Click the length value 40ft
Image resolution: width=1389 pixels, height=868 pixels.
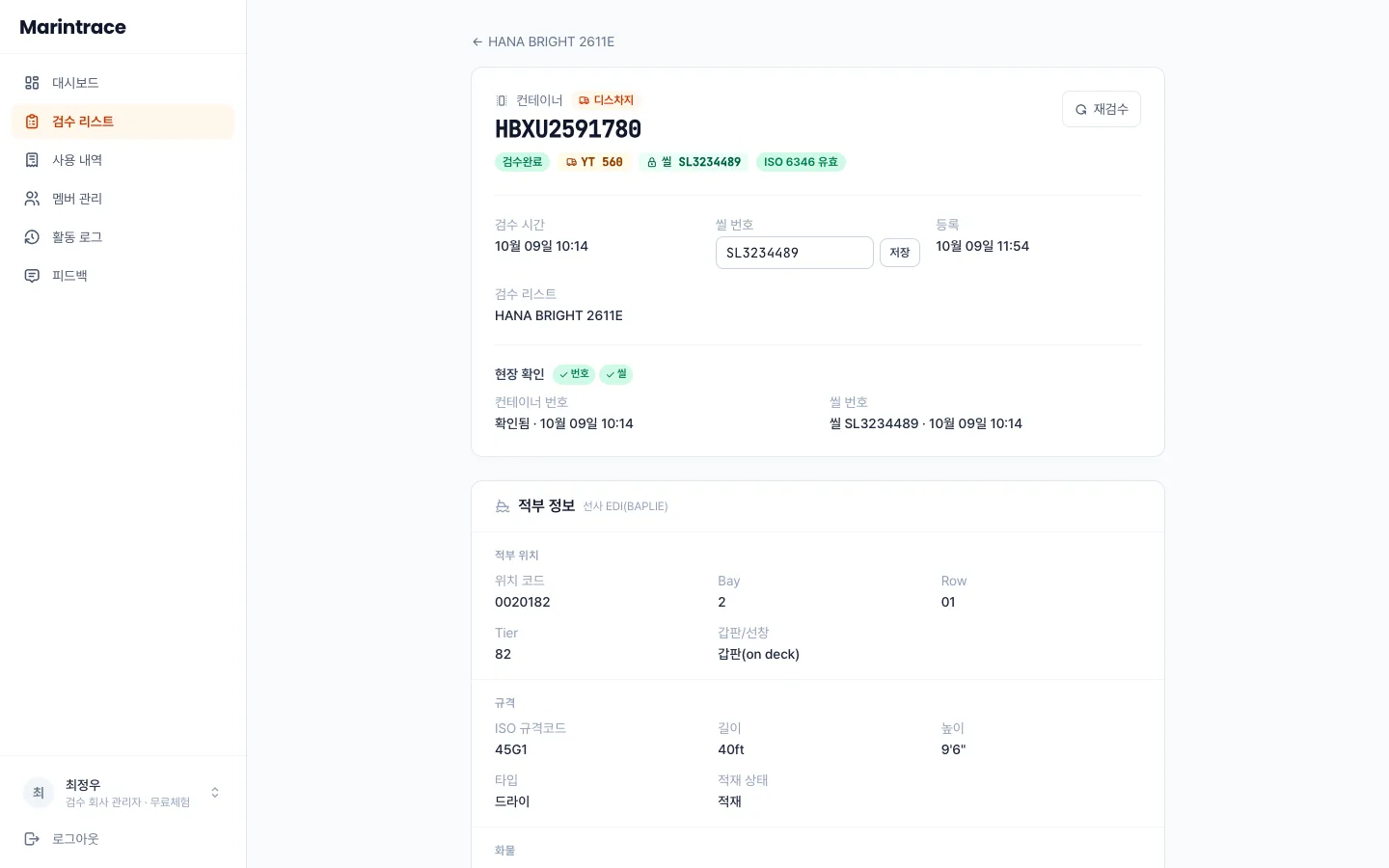tap(731, 749)
